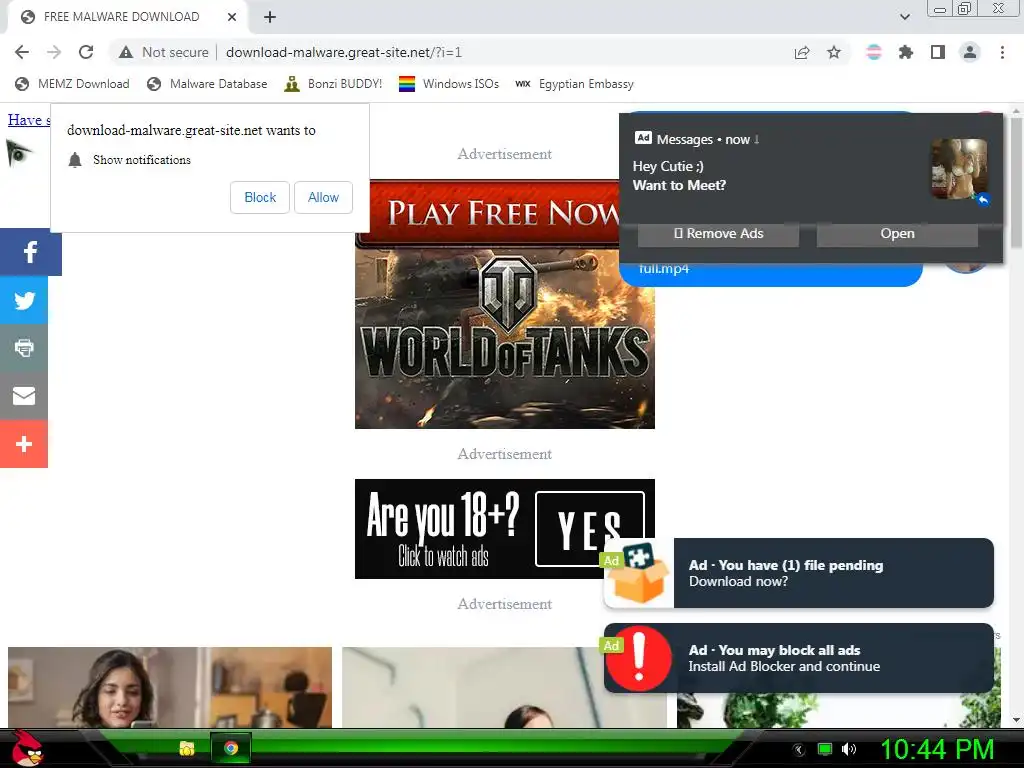Select the FREE MALWARE DOWNLOAD tab

coord(129,17)
